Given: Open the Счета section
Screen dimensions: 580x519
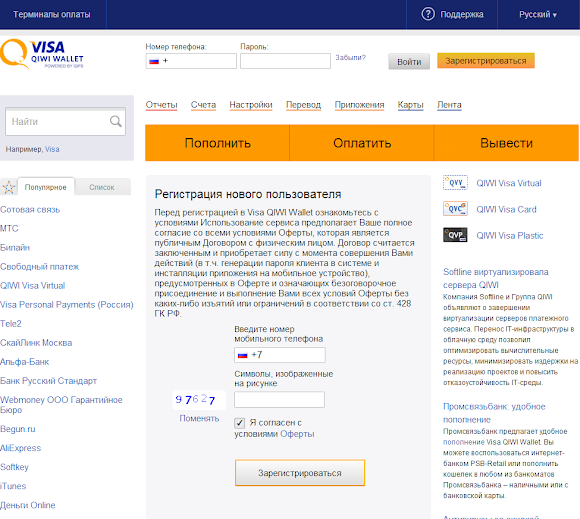Looking at the screenshot, I should coord(203,105).
